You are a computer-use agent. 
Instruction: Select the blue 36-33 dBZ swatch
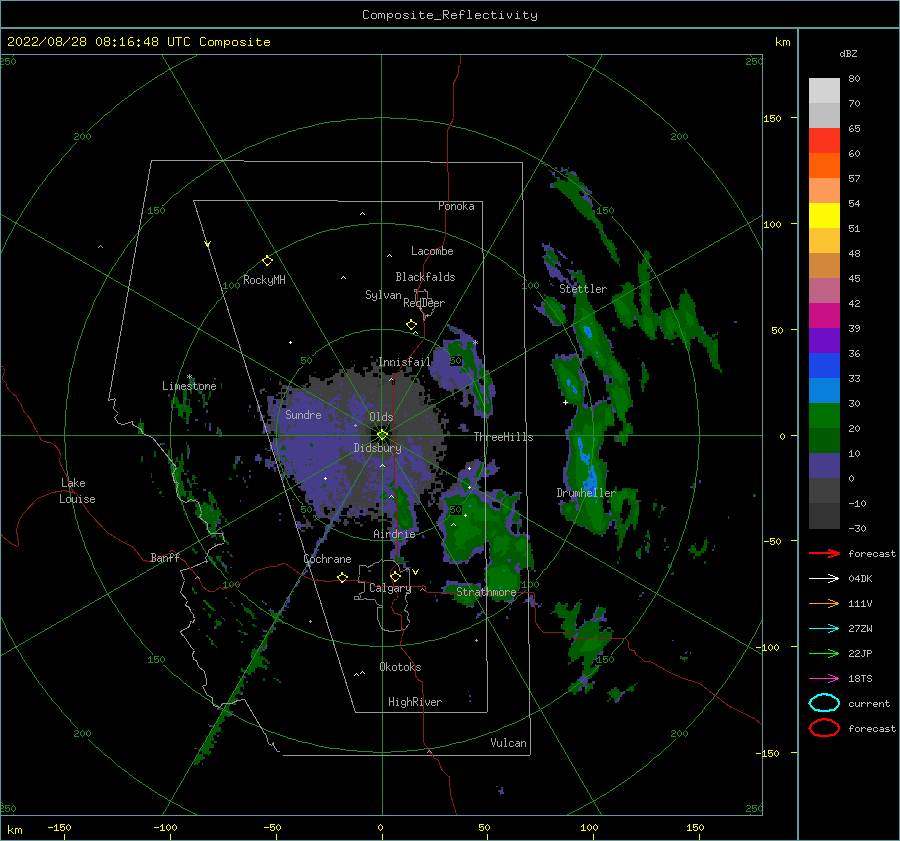point(824,365)
